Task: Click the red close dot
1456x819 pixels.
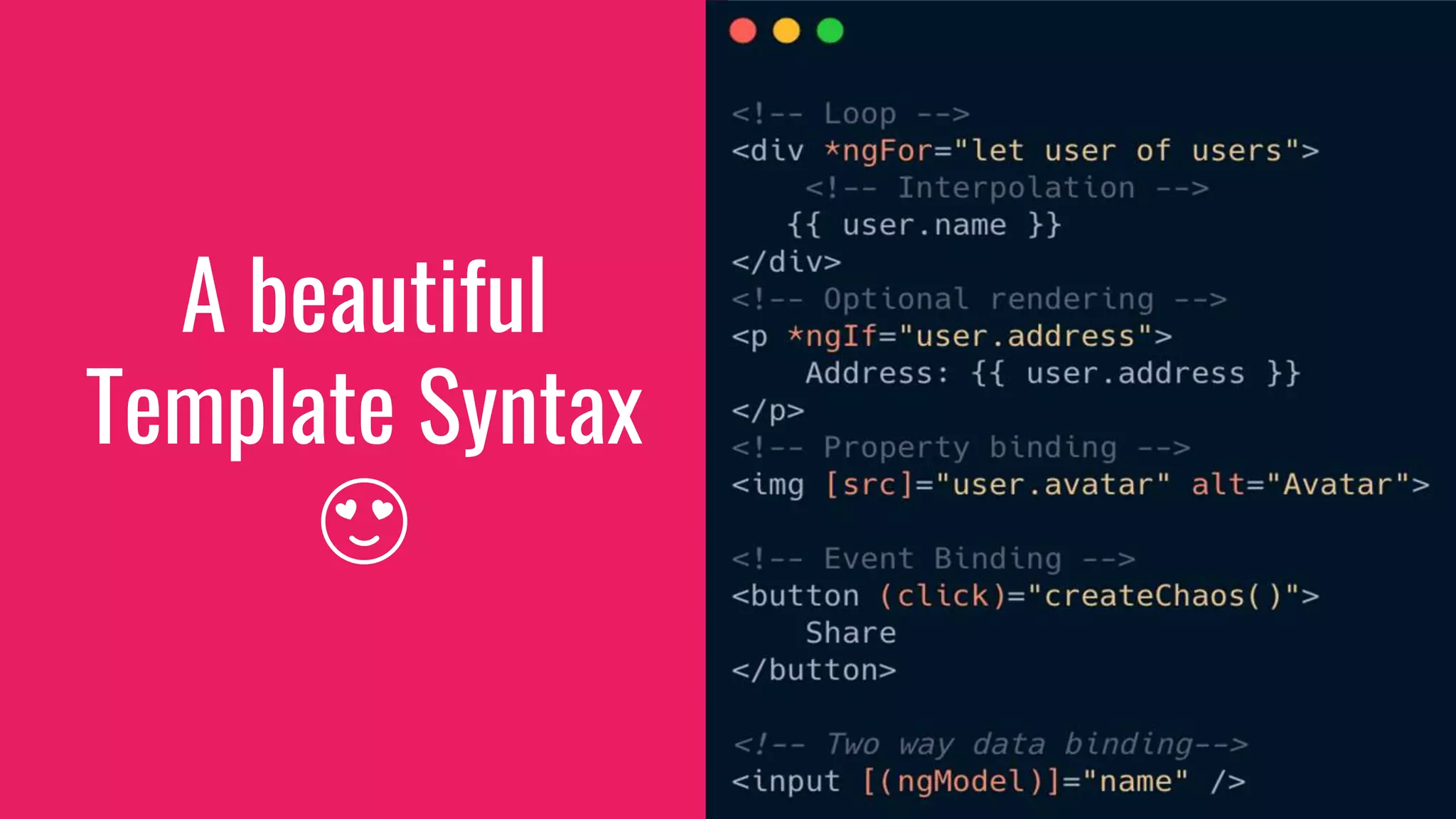Action: (x=743, y=31)
